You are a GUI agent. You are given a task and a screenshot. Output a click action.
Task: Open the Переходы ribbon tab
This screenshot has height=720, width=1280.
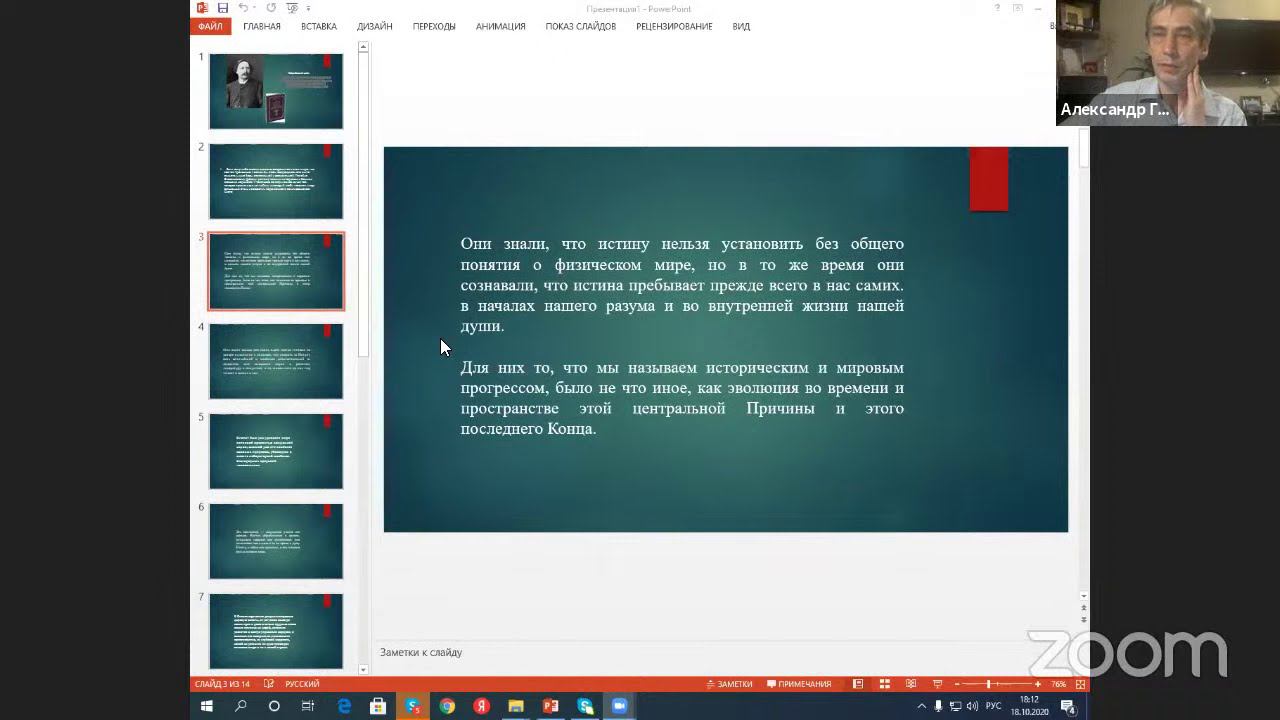(x=434, y=27)
